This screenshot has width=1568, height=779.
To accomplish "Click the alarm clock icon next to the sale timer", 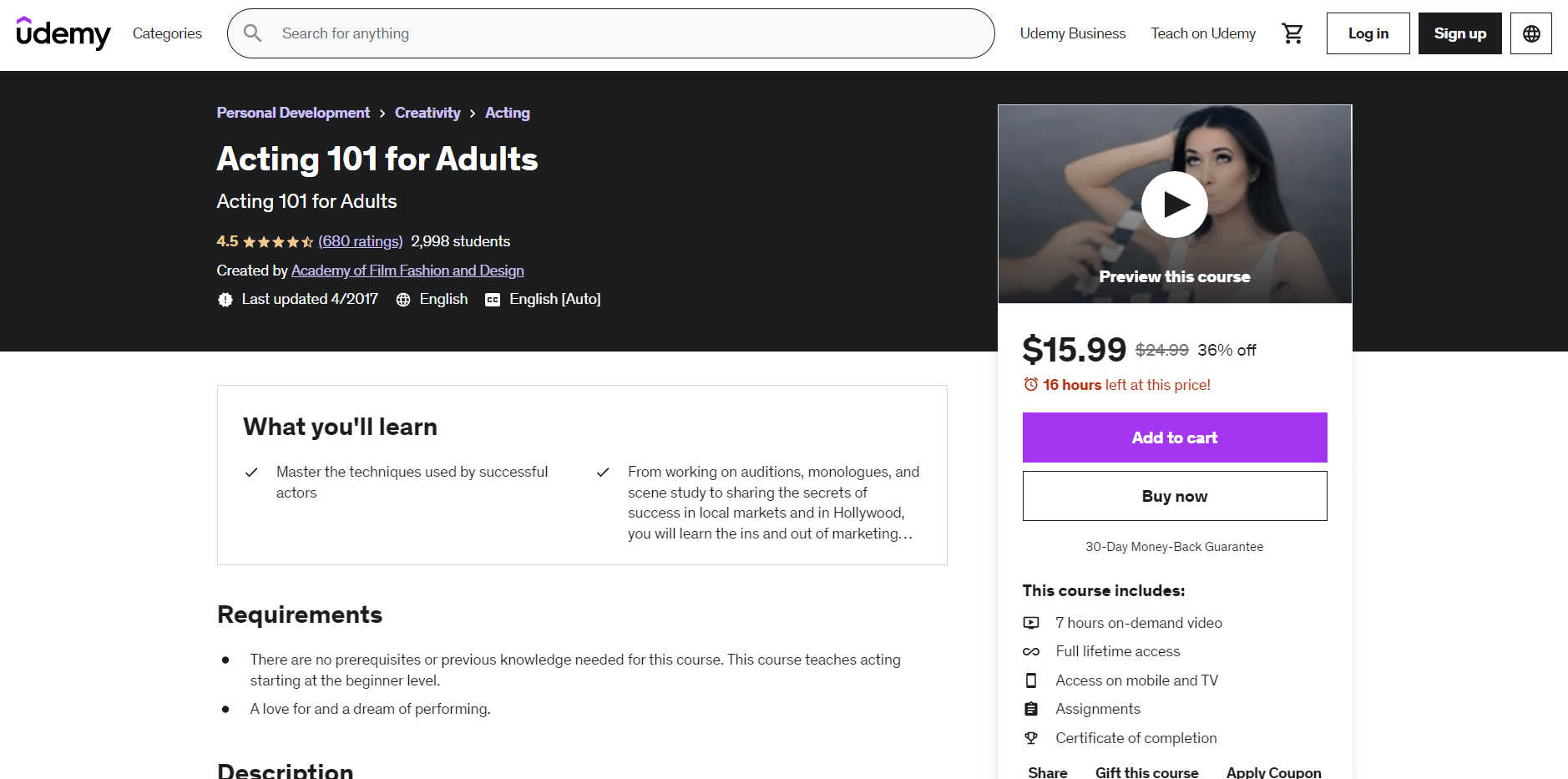I will 1030,384.
